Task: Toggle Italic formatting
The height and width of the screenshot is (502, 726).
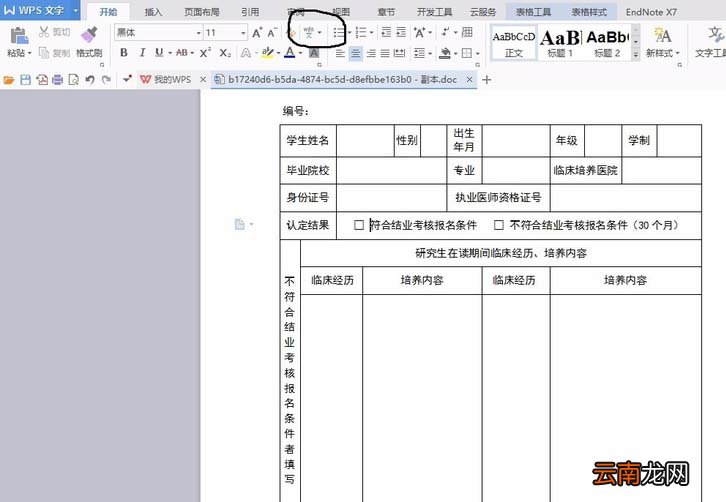Action: click(142, 53)
